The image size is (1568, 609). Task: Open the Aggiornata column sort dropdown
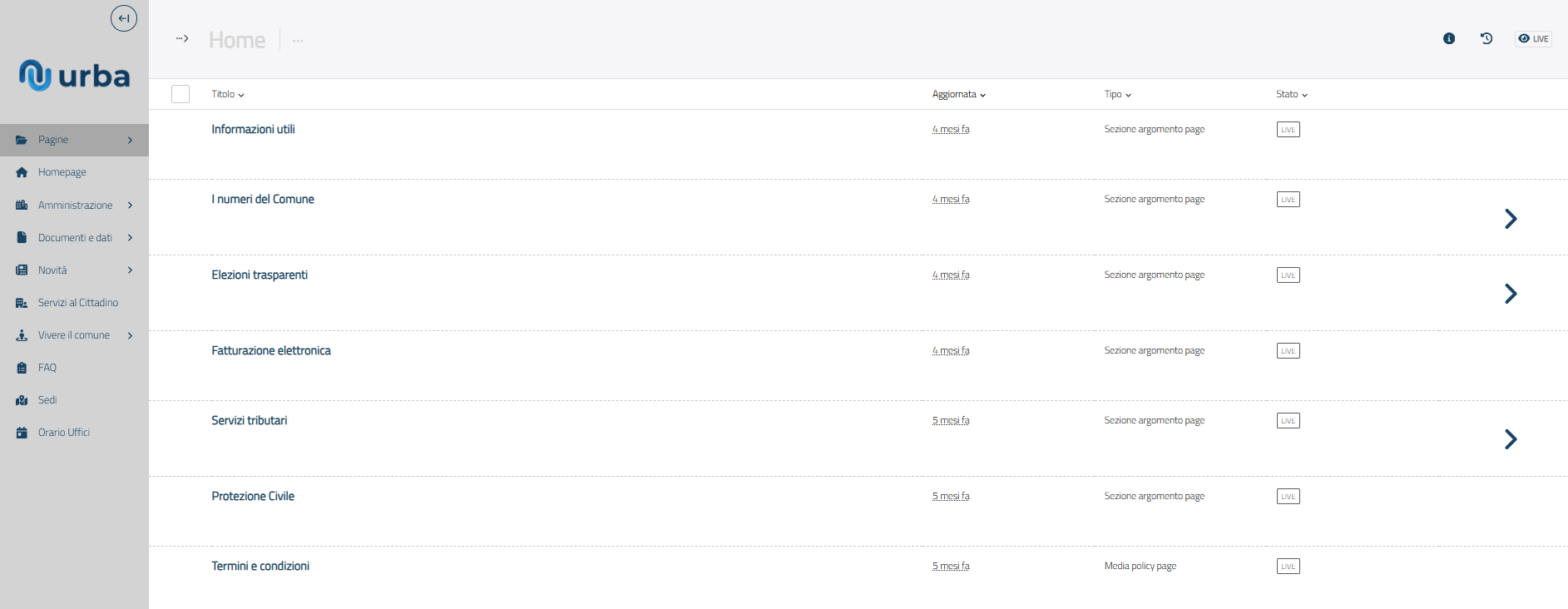958,95
